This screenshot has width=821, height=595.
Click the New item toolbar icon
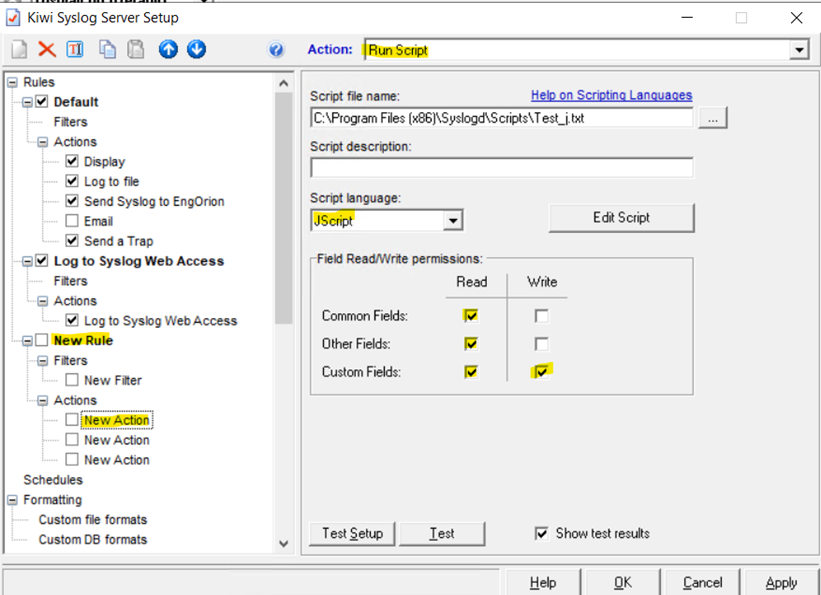coord(19,49)
